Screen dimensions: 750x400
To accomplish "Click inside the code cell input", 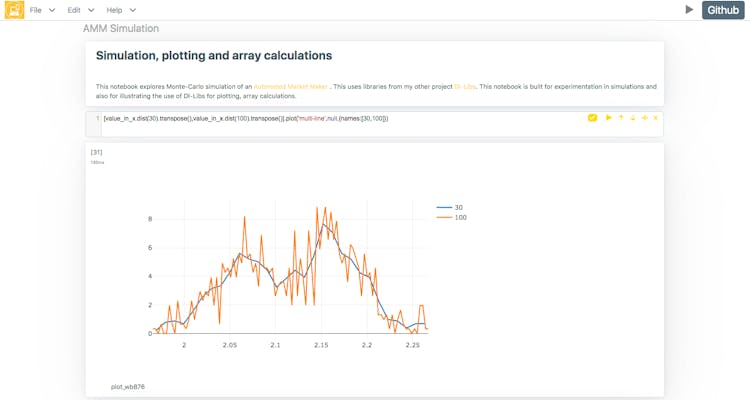I will coord(300,119).
